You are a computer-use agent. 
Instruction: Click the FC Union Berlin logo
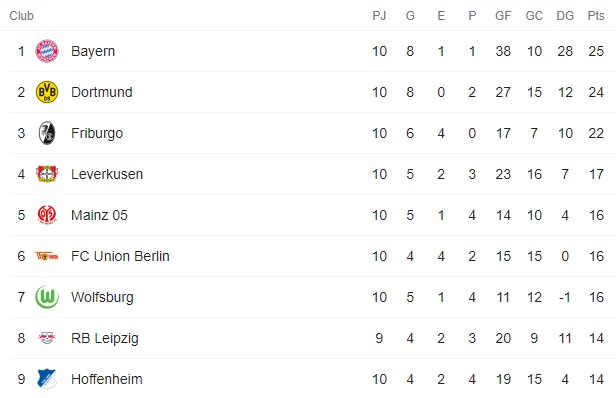point(47,256)
